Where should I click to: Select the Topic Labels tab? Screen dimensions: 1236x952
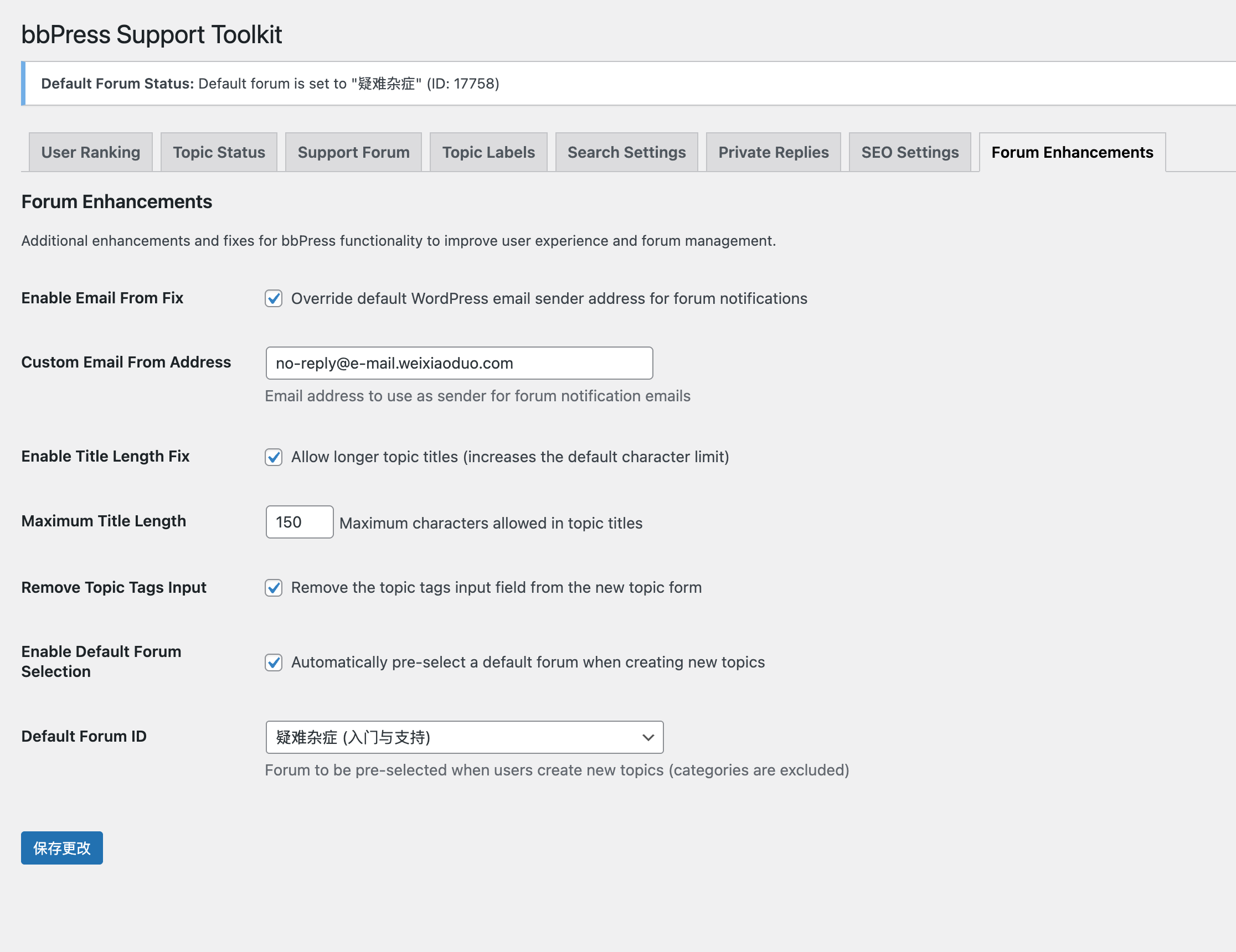click(488, 152)
